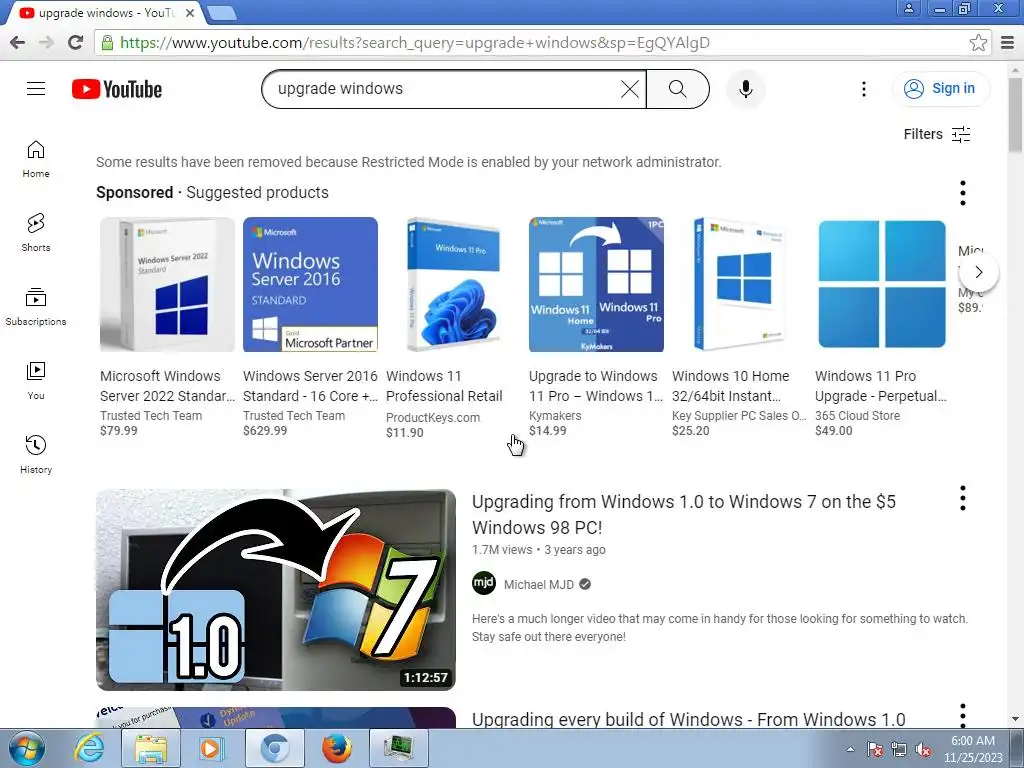
Task: Open a new browser tab
Action: (x=221, y=13)
